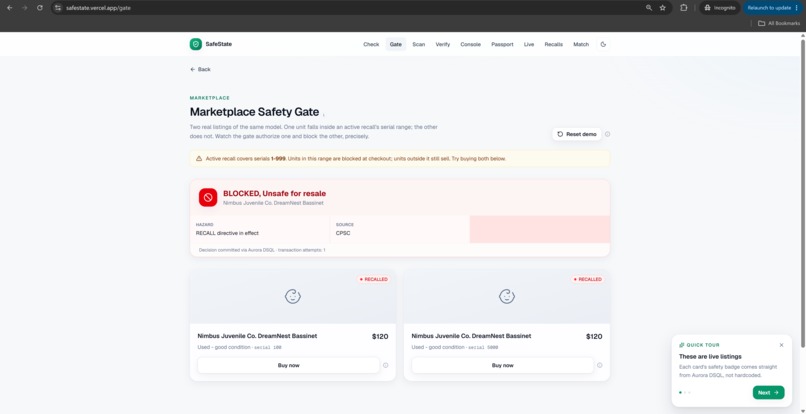Click 'serial 100' label text
The height and width of the screenshot is (414, 806).
coord(268,348)
